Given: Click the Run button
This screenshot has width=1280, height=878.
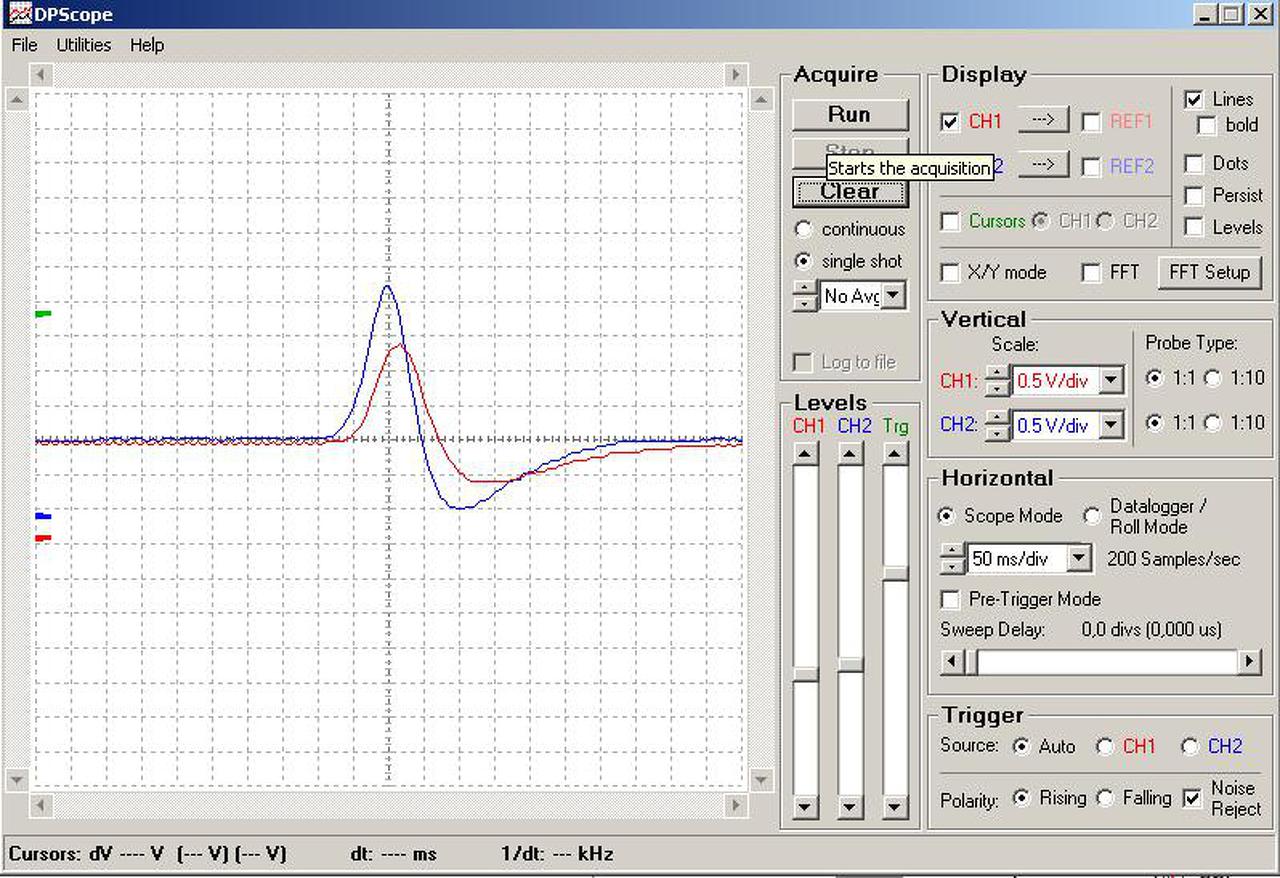Looking at the screenshot, I should pyautogui.click(x=850, y=114).
